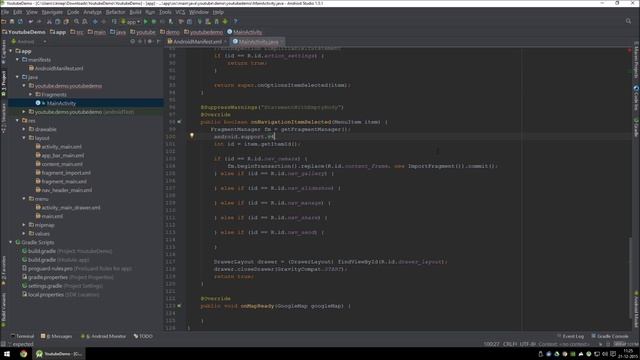
Task: Expand the Fragments package node
Action: coord(31,94)
